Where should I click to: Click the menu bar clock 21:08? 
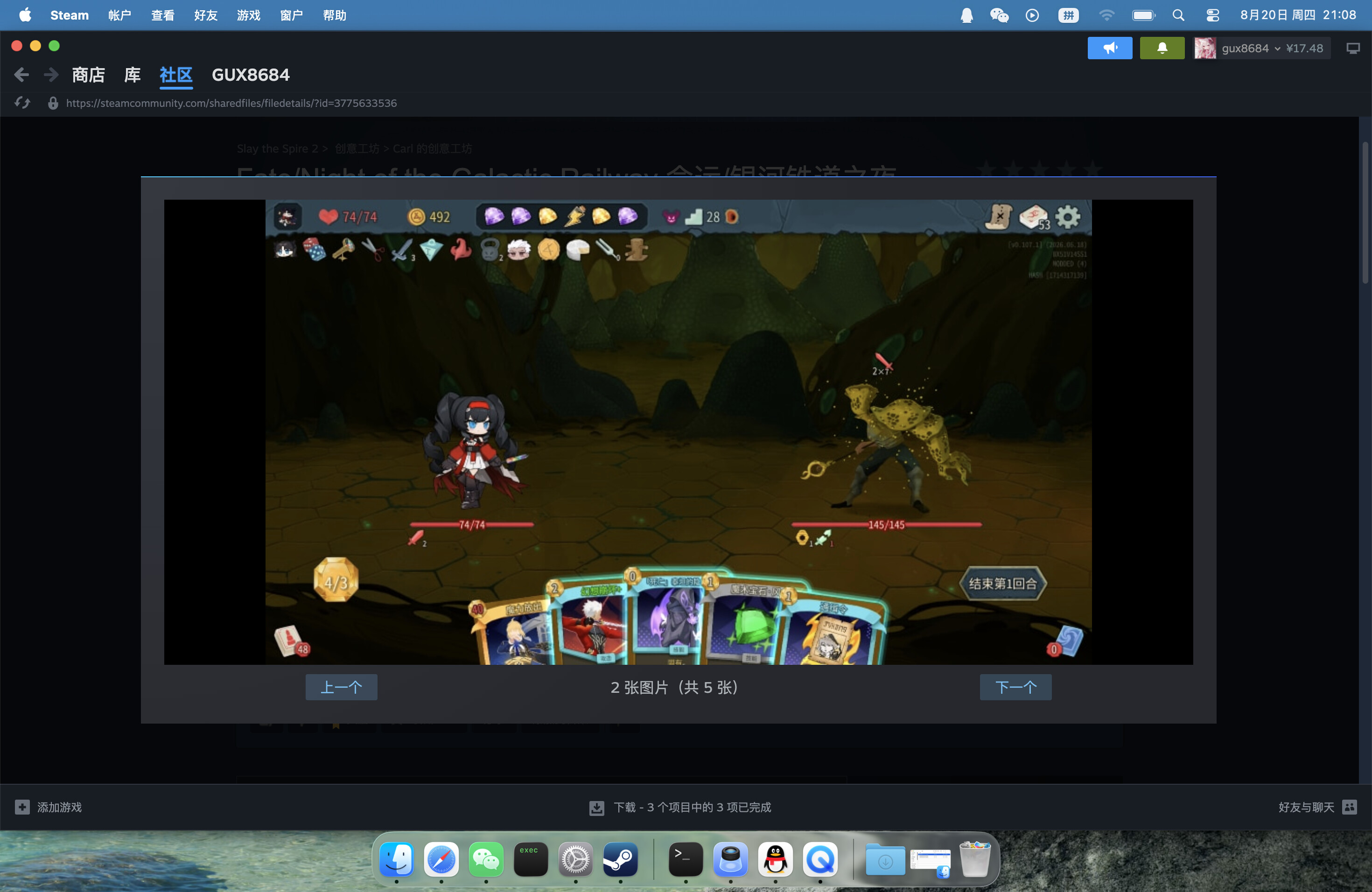1339,15
